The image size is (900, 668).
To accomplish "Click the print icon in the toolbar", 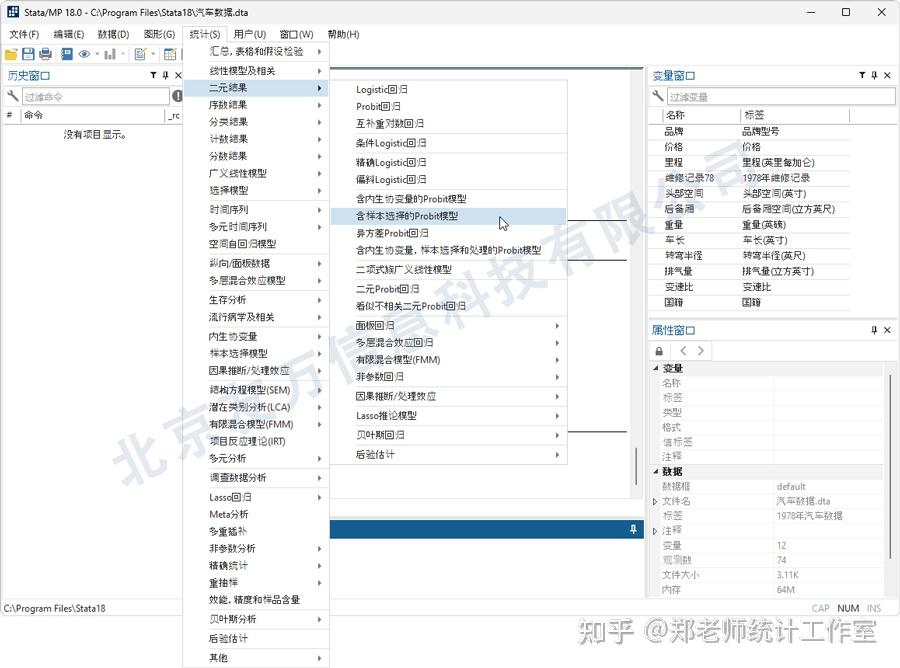I will point(46,55).
